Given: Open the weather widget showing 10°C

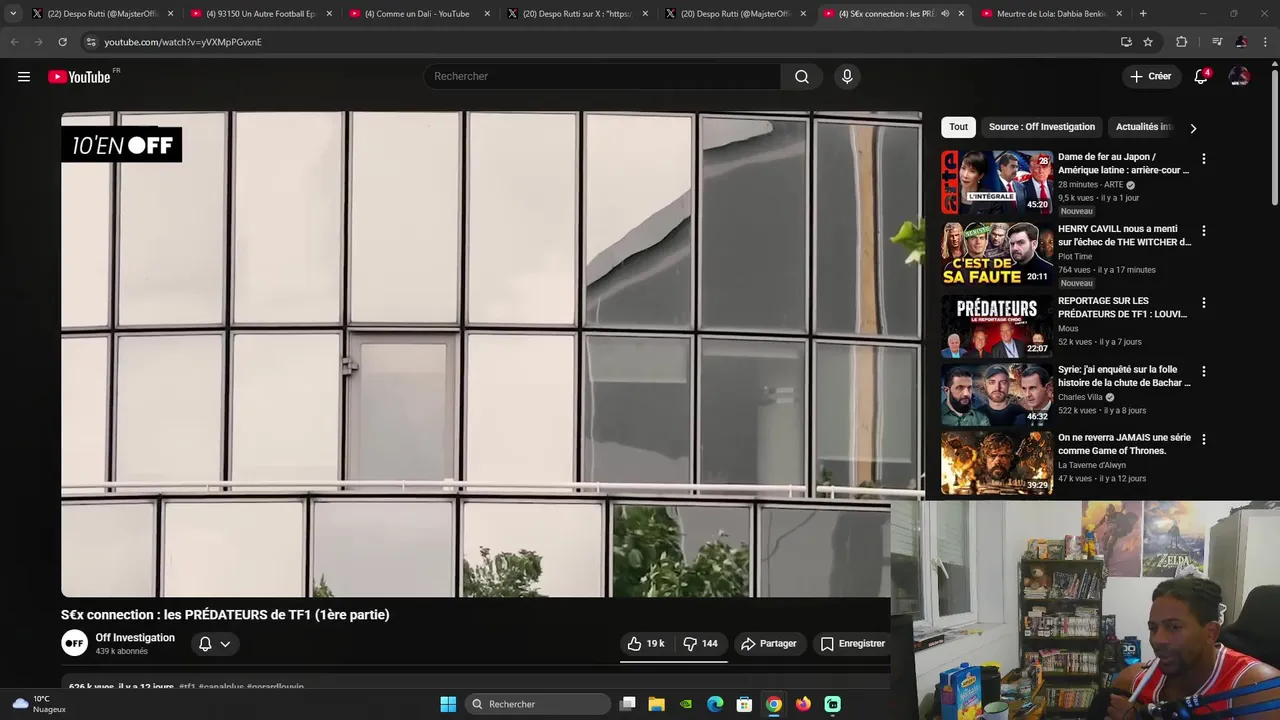Looking at the screenshot, I should [x=39, y=704].
